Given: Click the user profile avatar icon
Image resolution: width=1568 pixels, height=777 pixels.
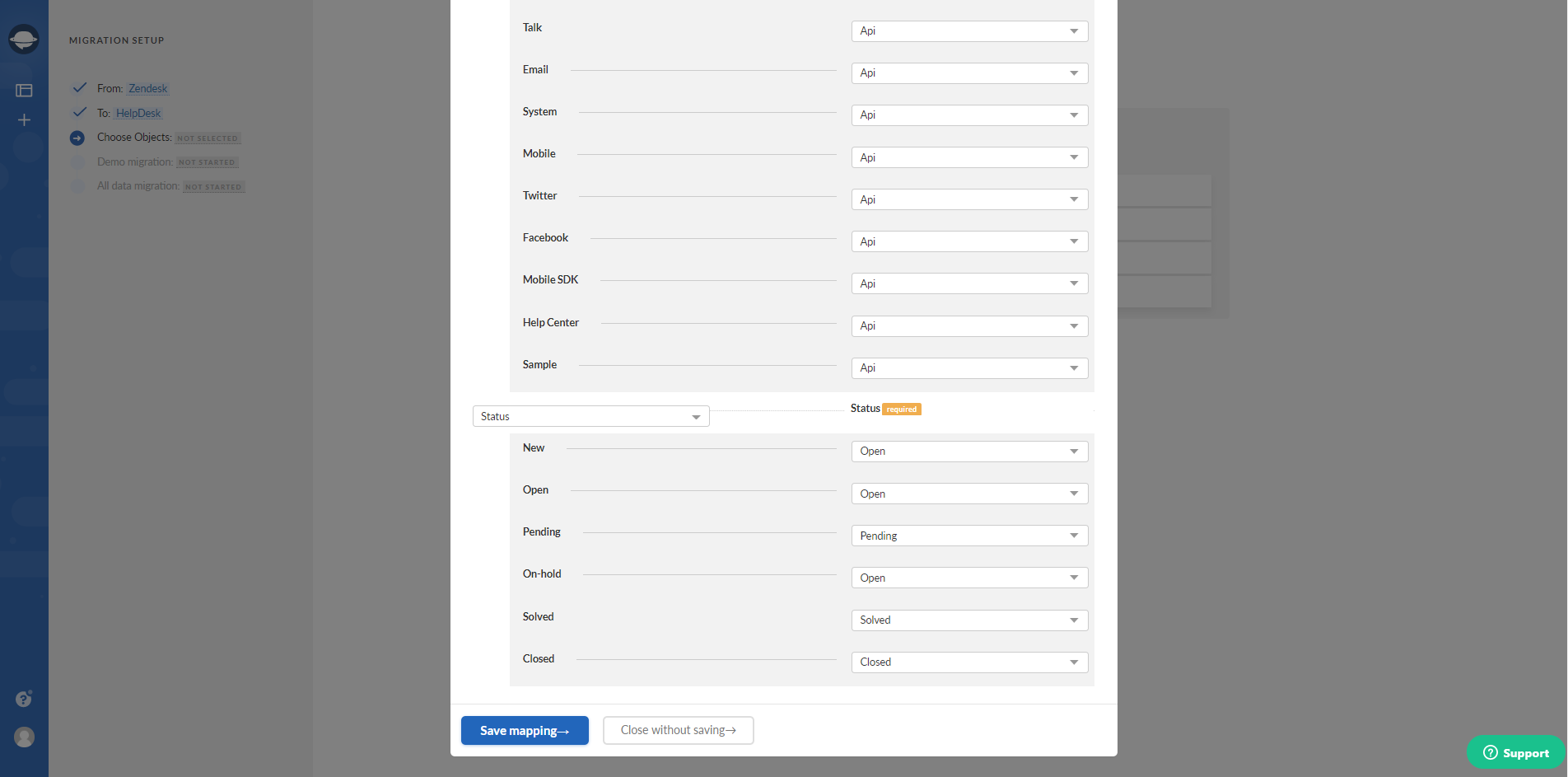Looking at the screenshot, I should [x=24, y=737].
